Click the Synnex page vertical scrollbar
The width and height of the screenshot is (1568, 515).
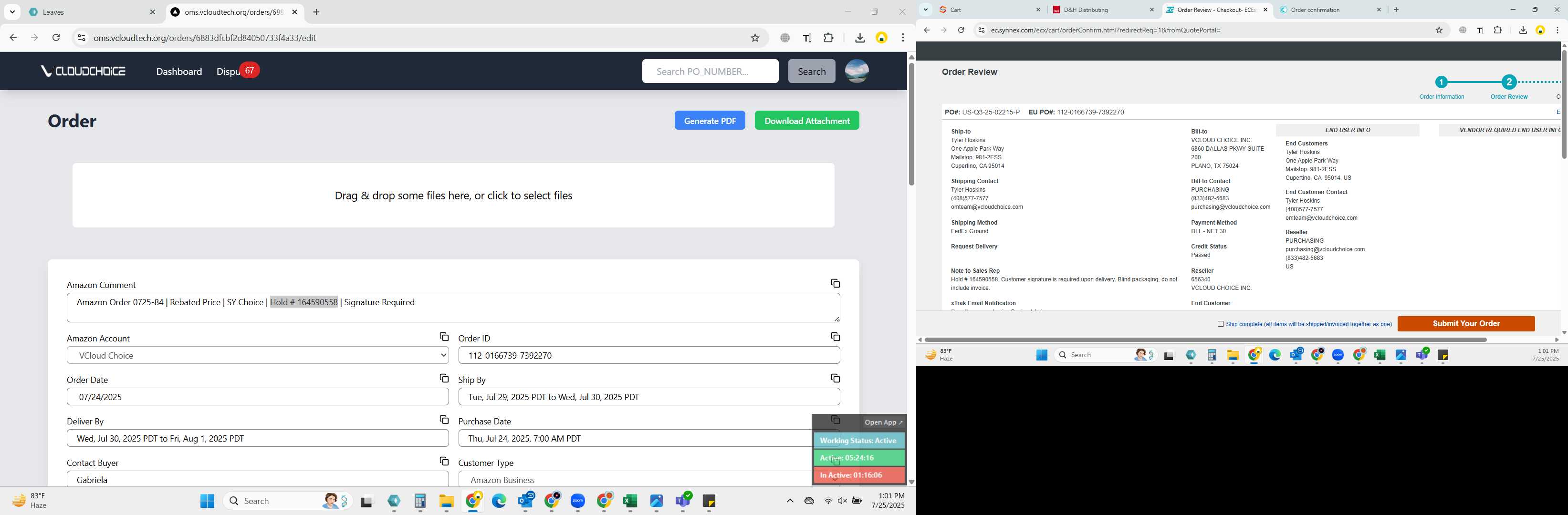tap(1563, 104)
